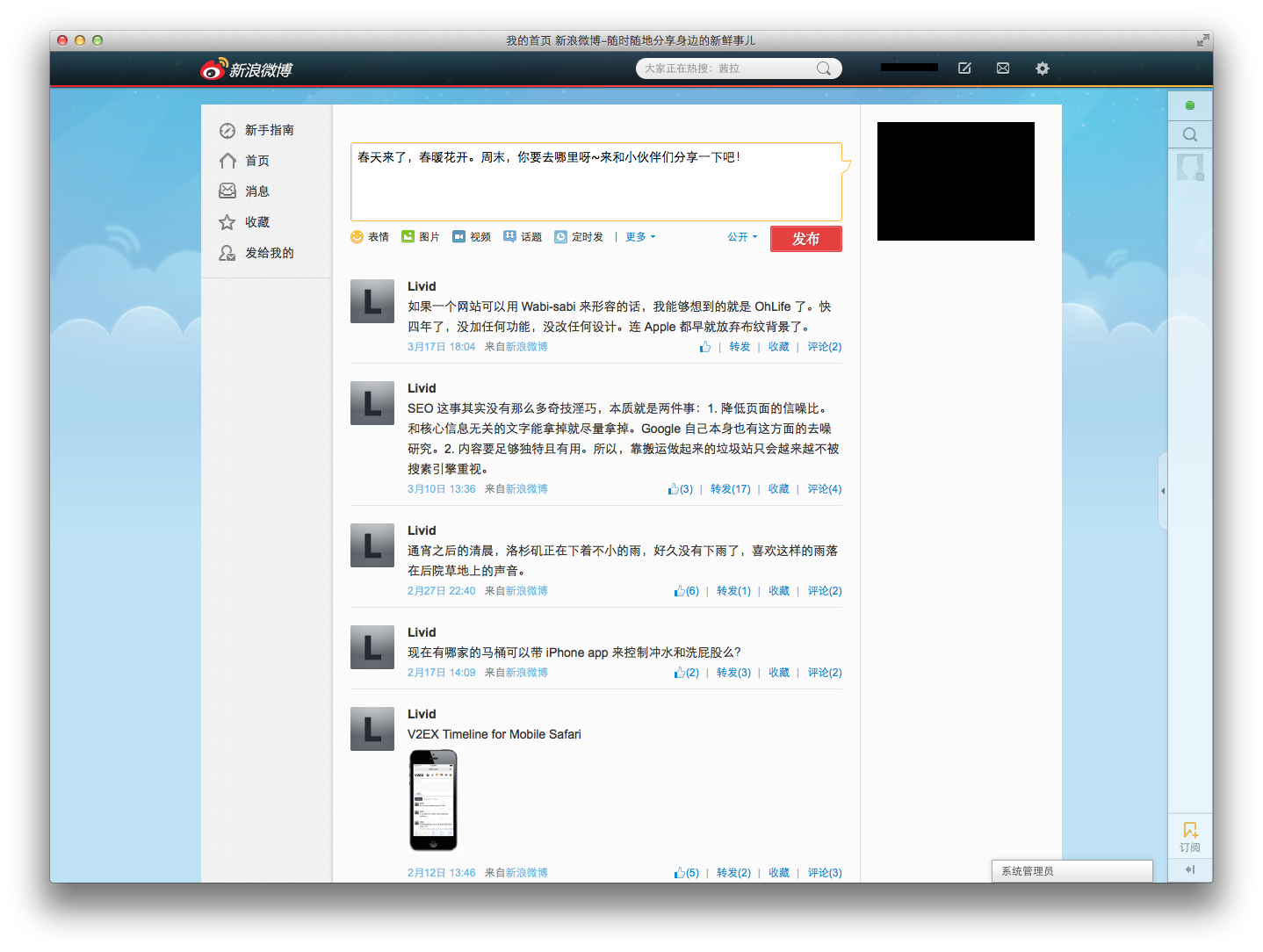Open 评论(4) on the SEO post
This screenshot has height=952, width=1263.
click(x=824, y=489)
